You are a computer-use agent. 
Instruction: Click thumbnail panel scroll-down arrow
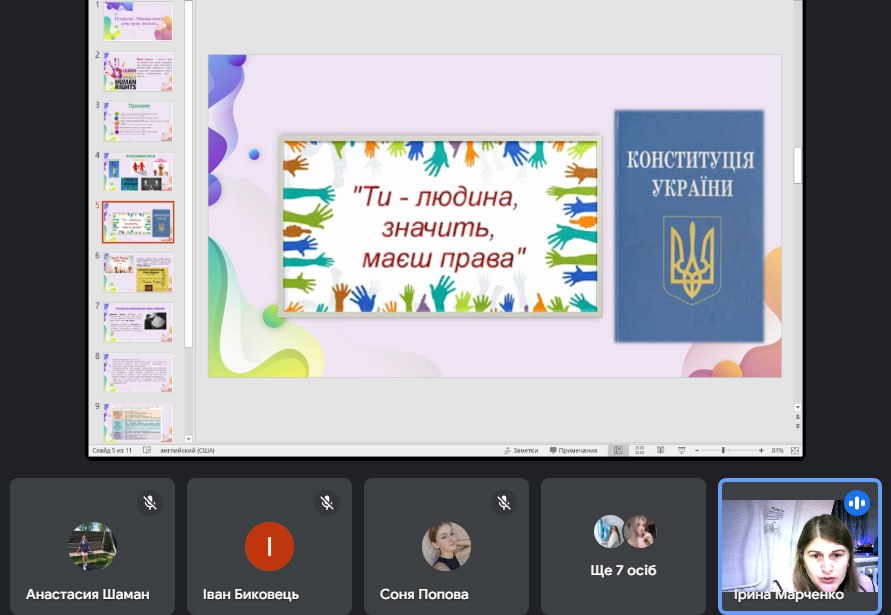[189, 439]
